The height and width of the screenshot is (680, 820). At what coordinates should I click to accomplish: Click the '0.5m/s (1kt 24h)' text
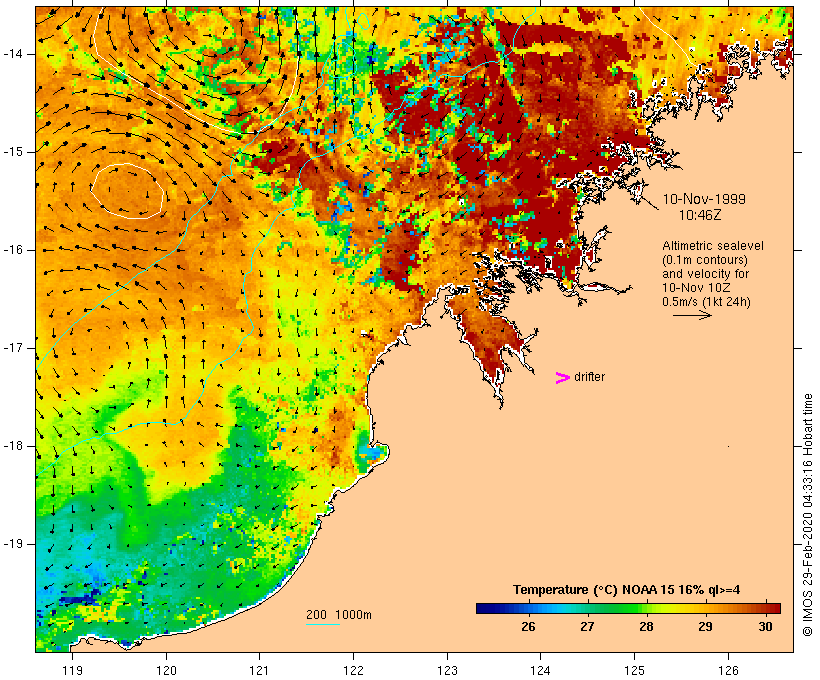point(706,302)
